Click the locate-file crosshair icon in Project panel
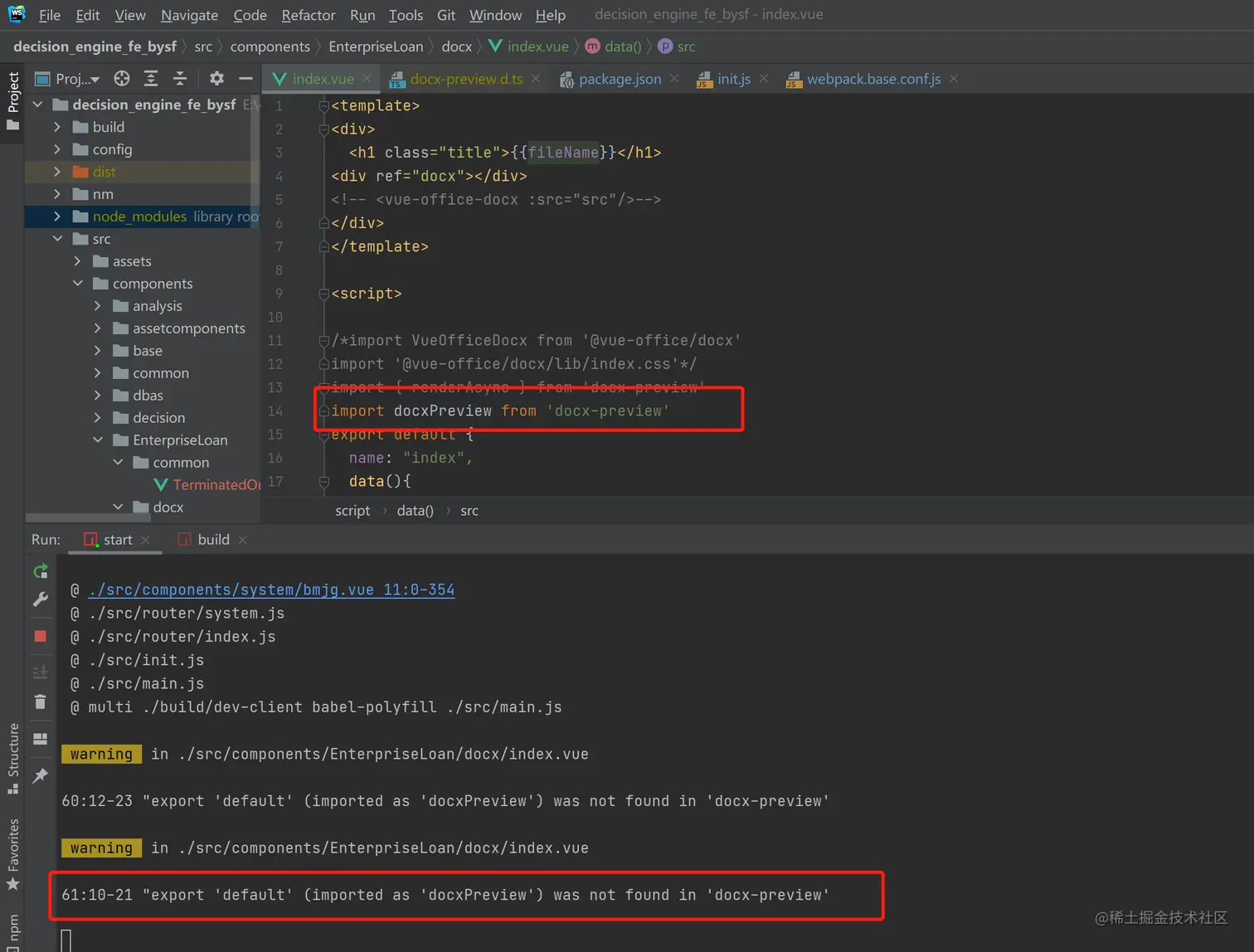Viewport: 1254px width, 952px height. [x=122, y=79]
